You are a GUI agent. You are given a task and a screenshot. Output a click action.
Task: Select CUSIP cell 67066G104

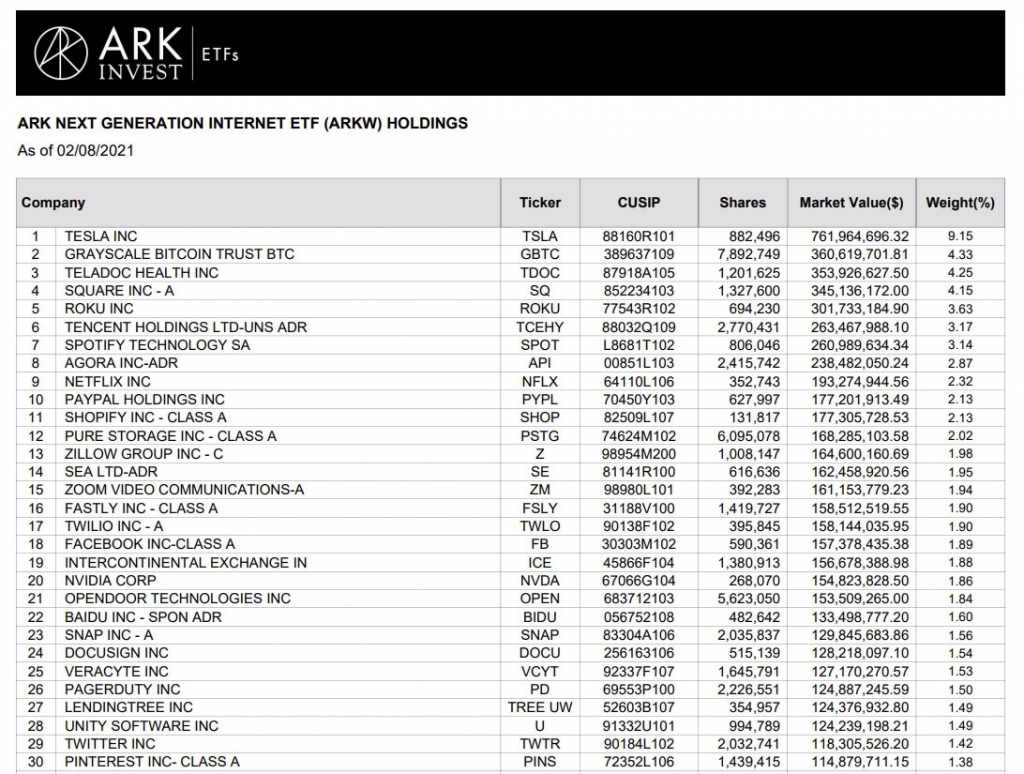pyautogui.click(x=639, y=581)
